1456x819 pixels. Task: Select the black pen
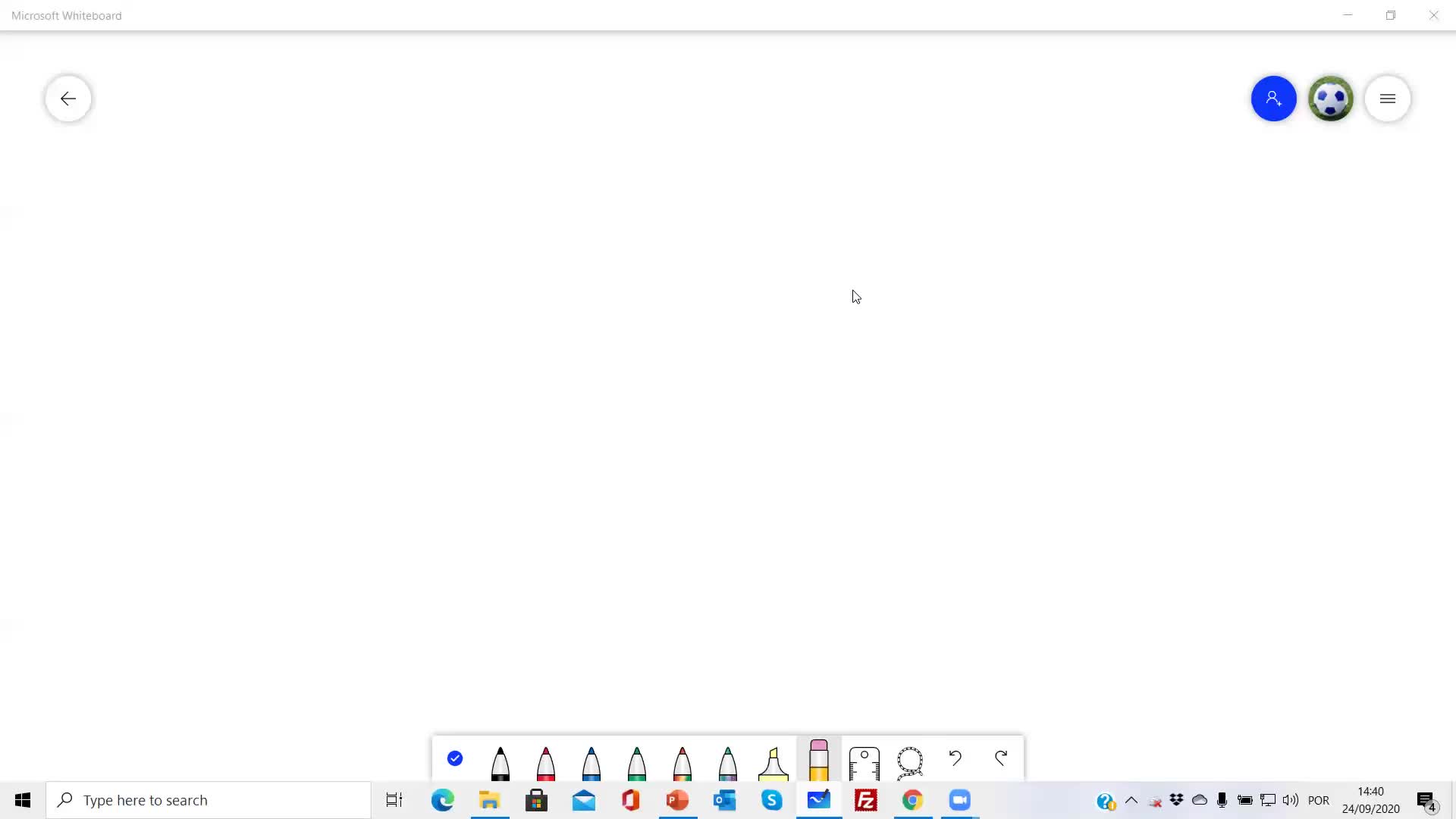tap(500, 762)
